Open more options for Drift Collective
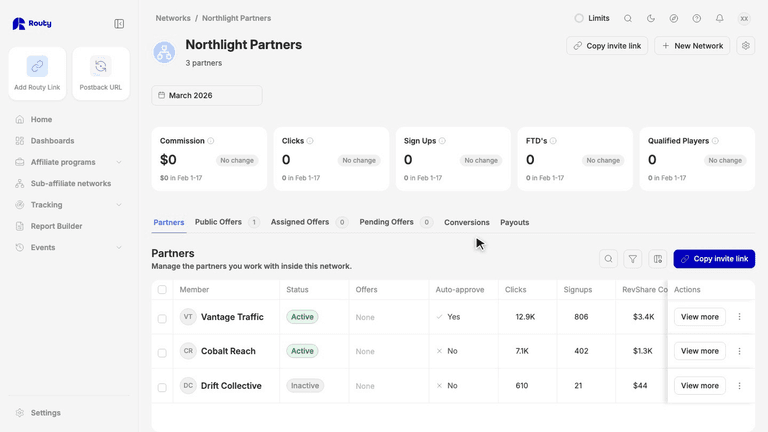The image size is (768, 432). point(740,386)
